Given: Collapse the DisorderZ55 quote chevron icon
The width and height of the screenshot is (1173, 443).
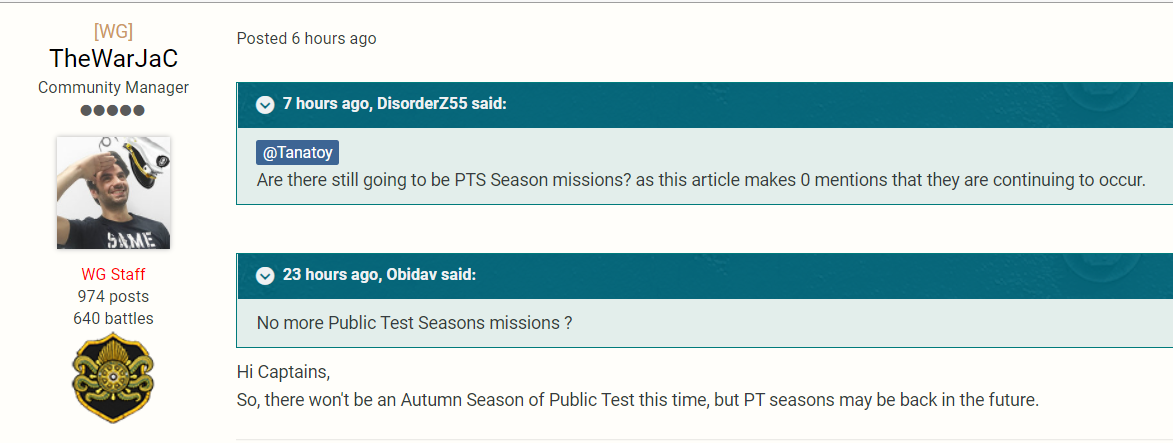Looking at the screenshot, I should (265, 104).
